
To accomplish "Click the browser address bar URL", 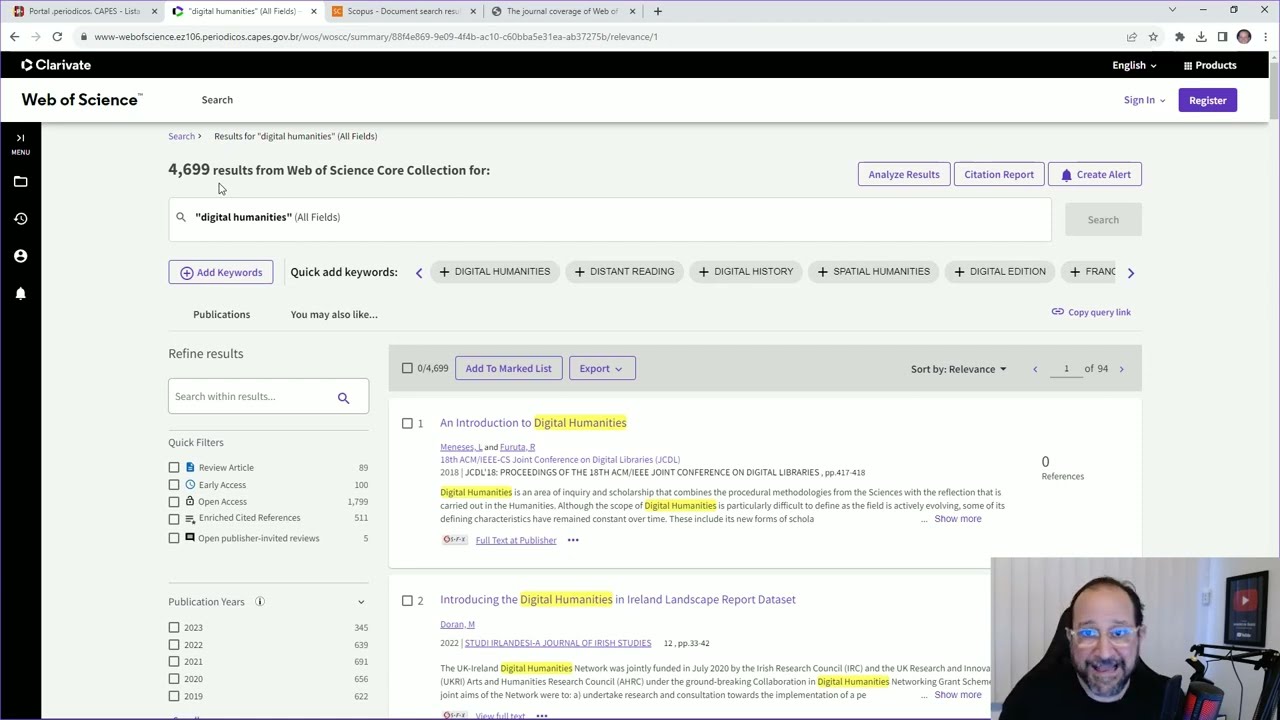I will tap(376, 37).
